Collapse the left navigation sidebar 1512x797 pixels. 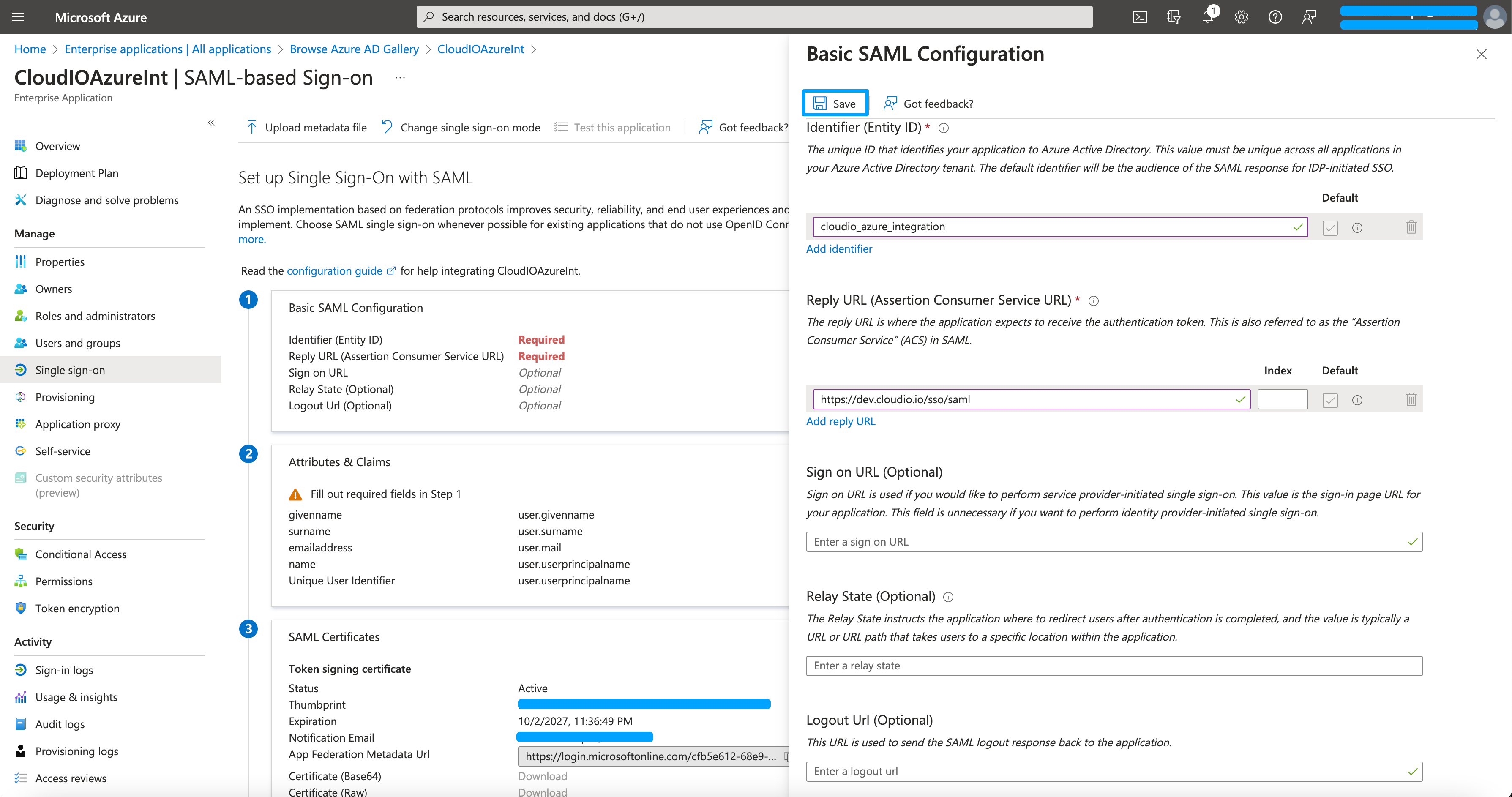click(211, 123)
